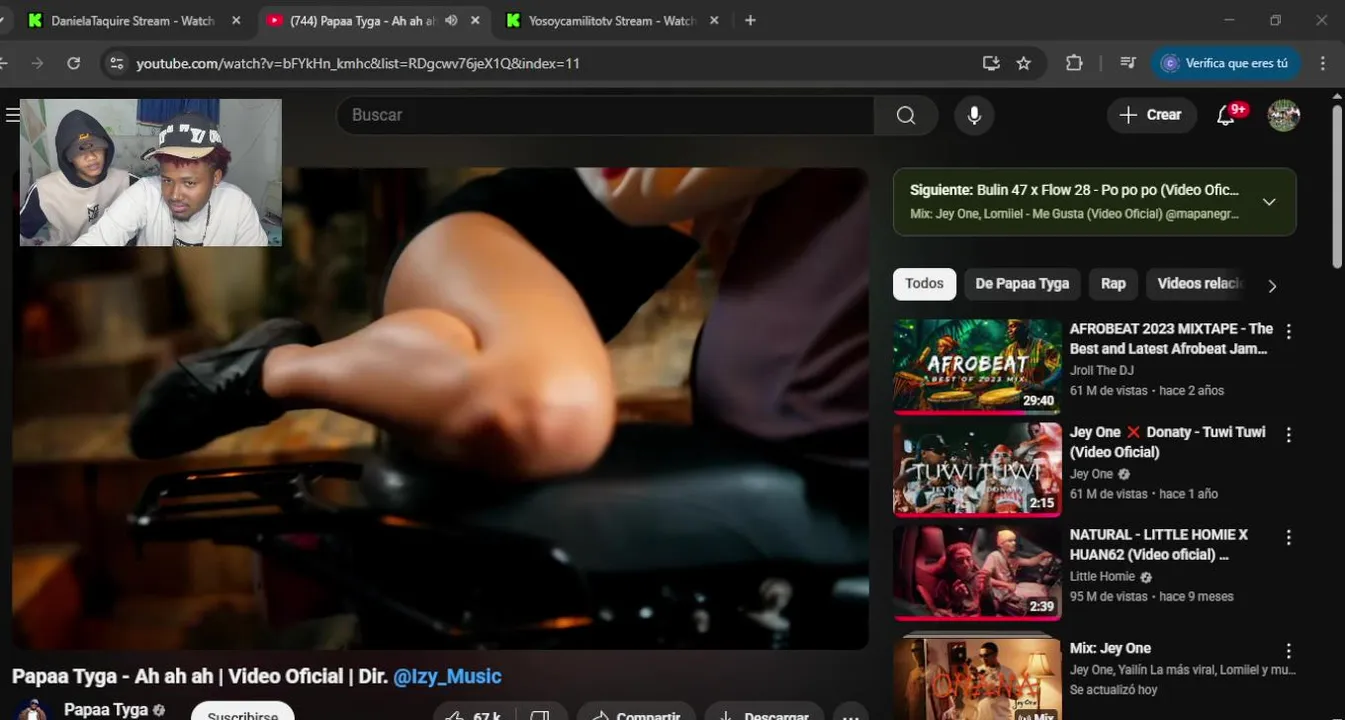This screenshot has height=720, width=1345.
Task: Install app icon in the address bar
Action: point(991,63)
